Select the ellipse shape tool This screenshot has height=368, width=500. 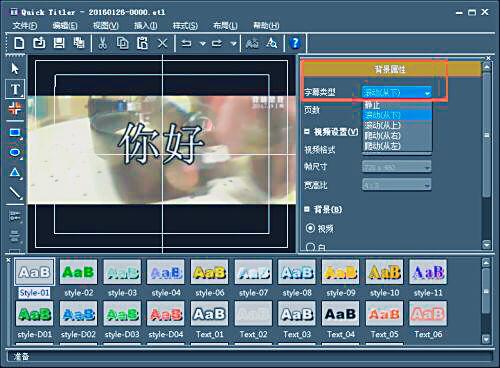(15, 153)
